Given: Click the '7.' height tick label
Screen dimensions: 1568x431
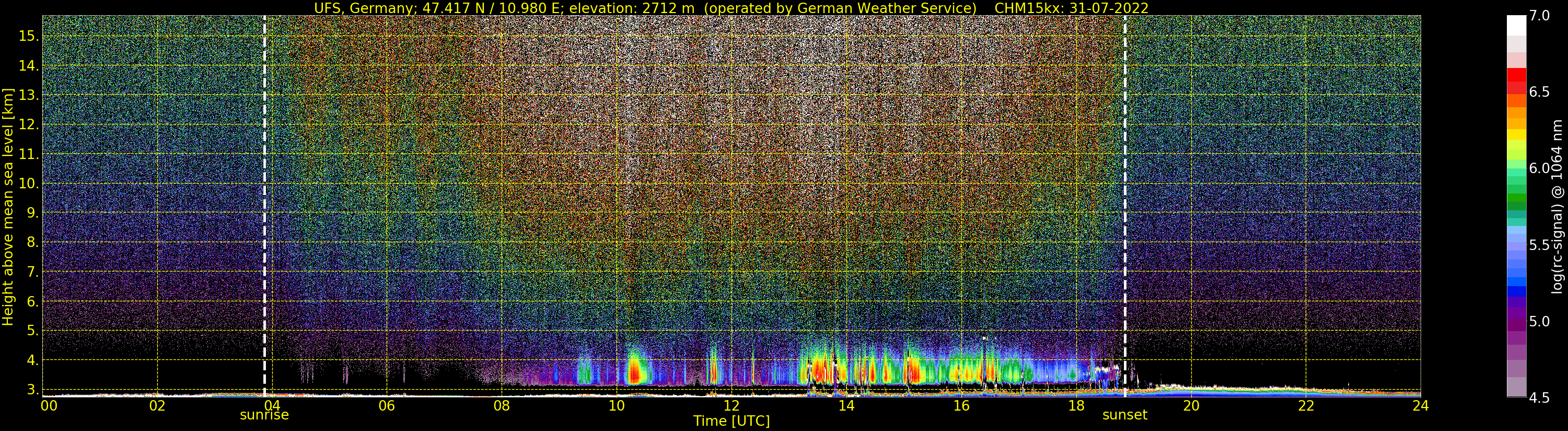Looking at the screenshot, I should [x=32, y=271].
